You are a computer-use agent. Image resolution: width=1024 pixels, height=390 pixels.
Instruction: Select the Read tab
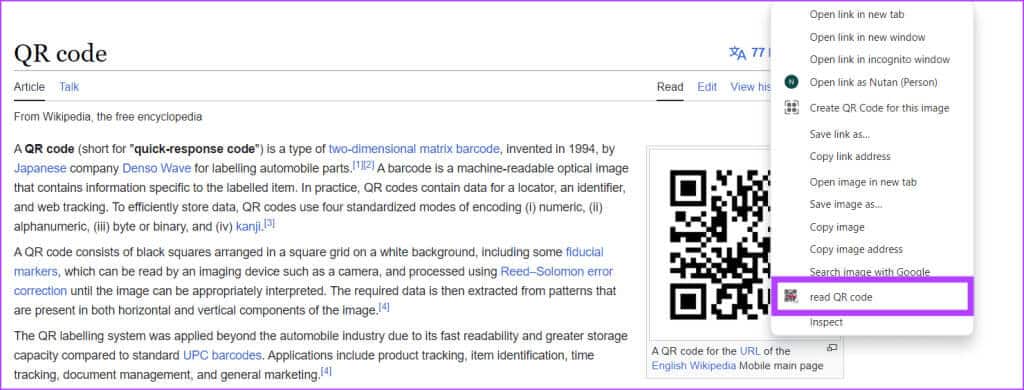point(670,87)
